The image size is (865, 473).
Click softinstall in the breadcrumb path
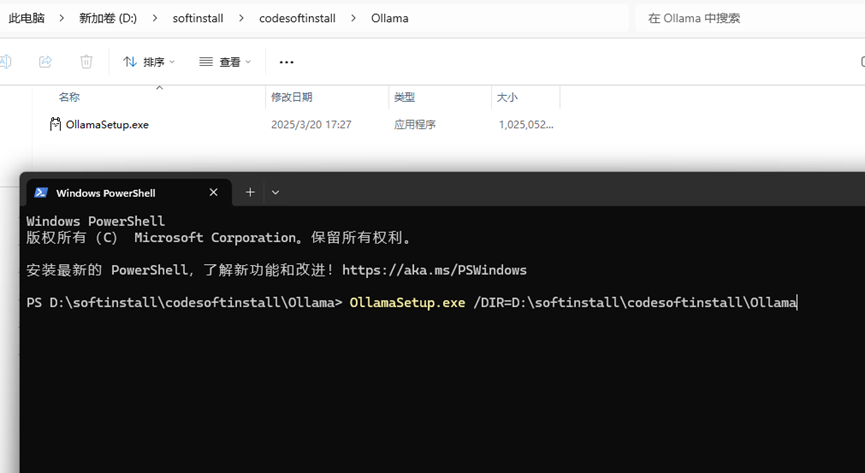click(x=197, y=18)
